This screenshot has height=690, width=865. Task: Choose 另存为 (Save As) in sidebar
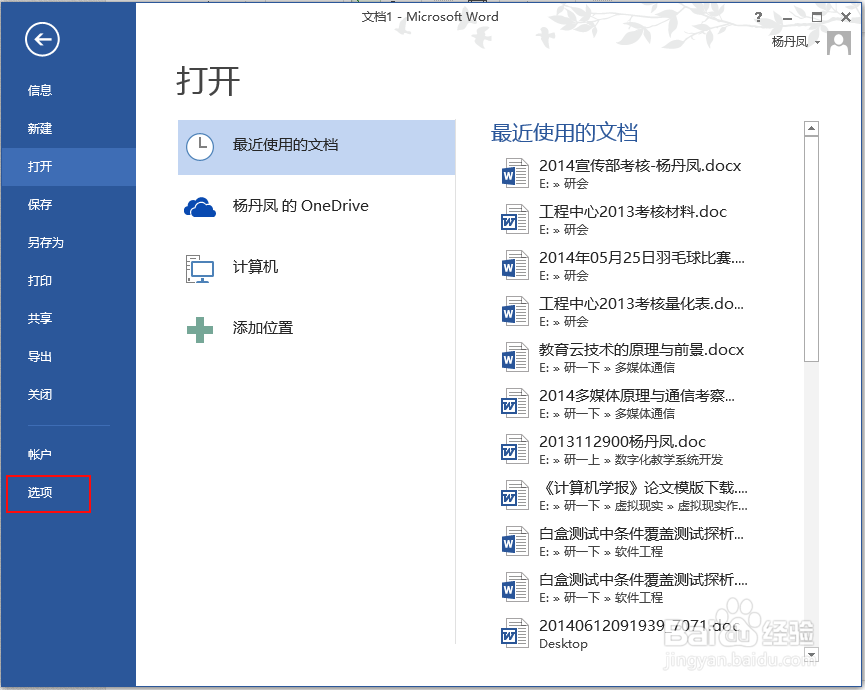pyautogui.click(x=68, y=243)
